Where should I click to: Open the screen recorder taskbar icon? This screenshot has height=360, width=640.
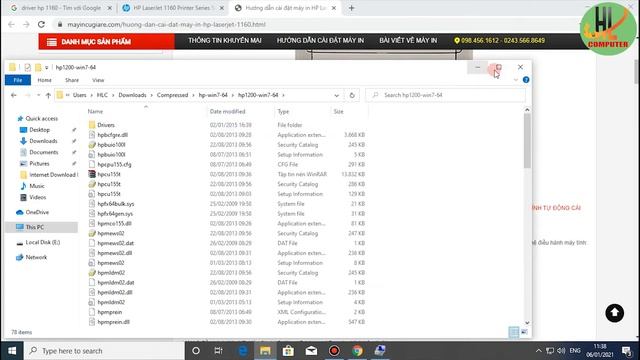[x=334, y=351]
